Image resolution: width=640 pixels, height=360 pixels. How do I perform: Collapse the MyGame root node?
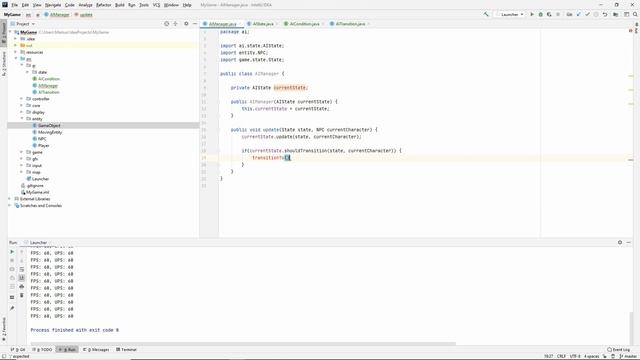click(x=11, y=32)
